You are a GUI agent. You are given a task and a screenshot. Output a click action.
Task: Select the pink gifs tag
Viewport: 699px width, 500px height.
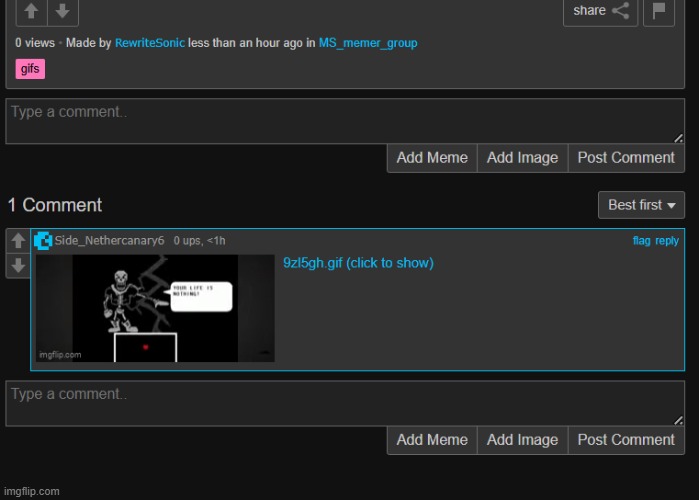click(x=30, y=69)
